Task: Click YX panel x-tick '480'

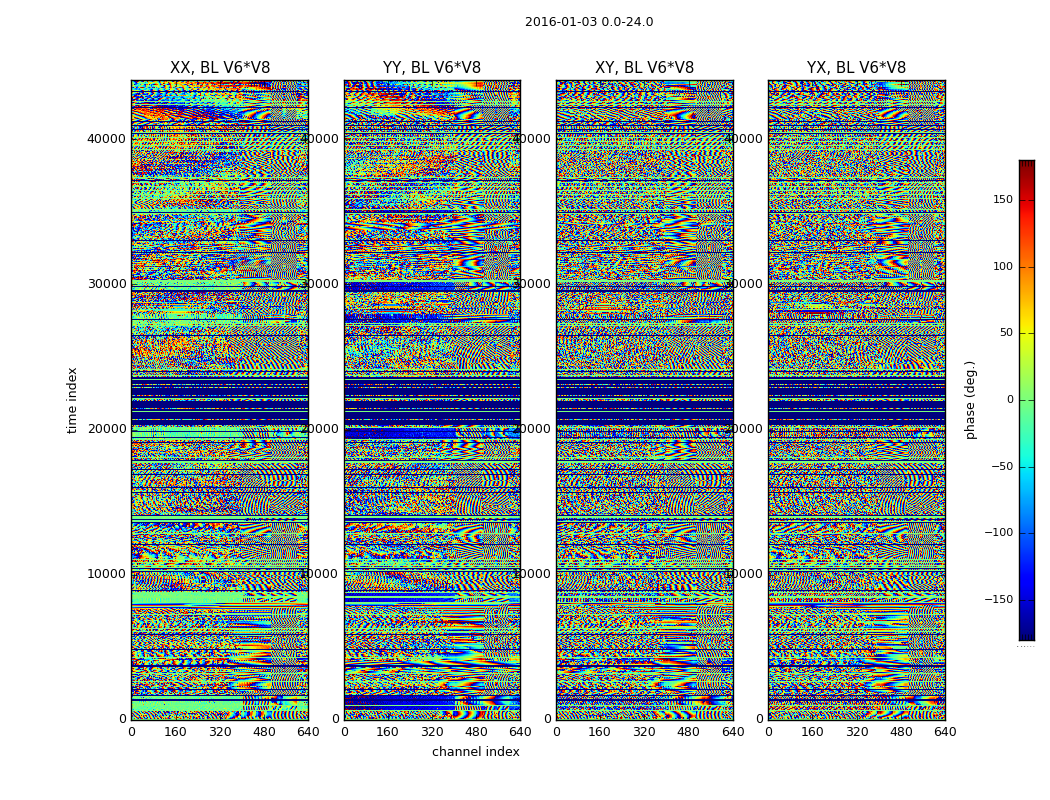Action: 901,732
